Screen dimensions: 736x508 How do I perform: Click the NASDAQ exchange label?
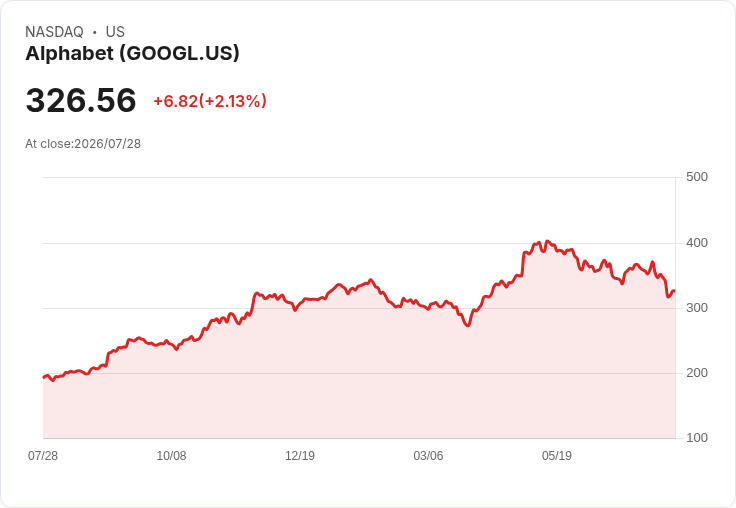(54, 31)
